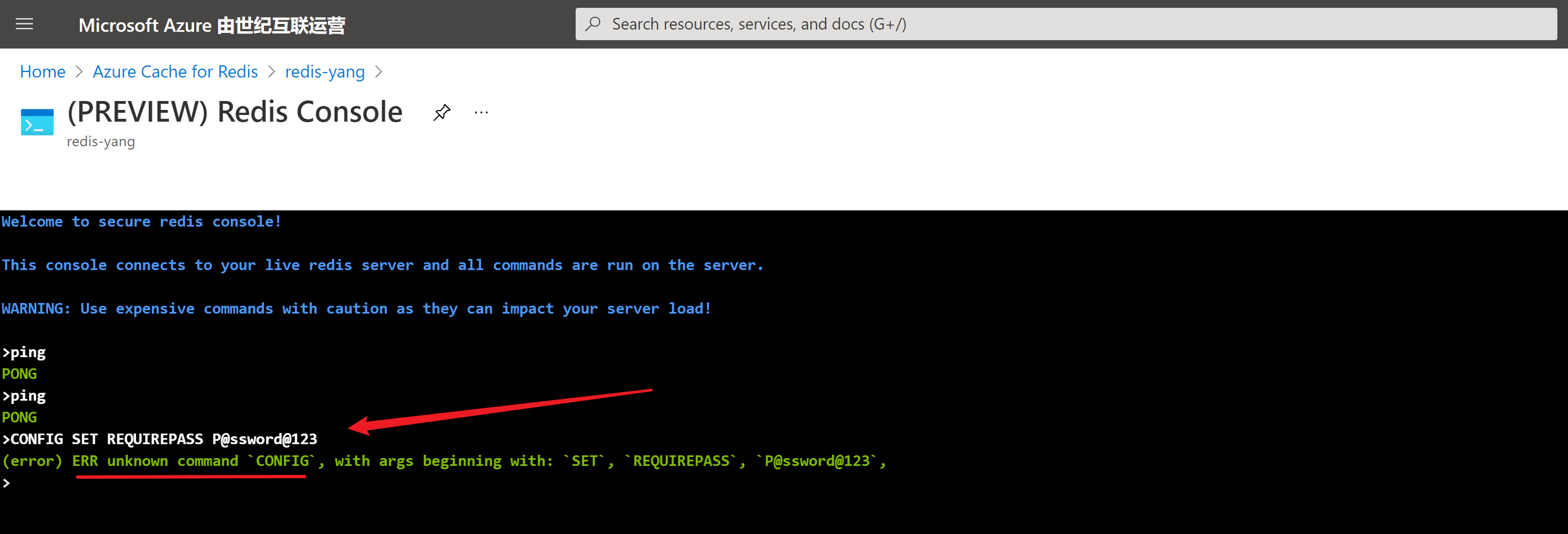Click the Welcome to secure redis console line

[x=141, y=222]
